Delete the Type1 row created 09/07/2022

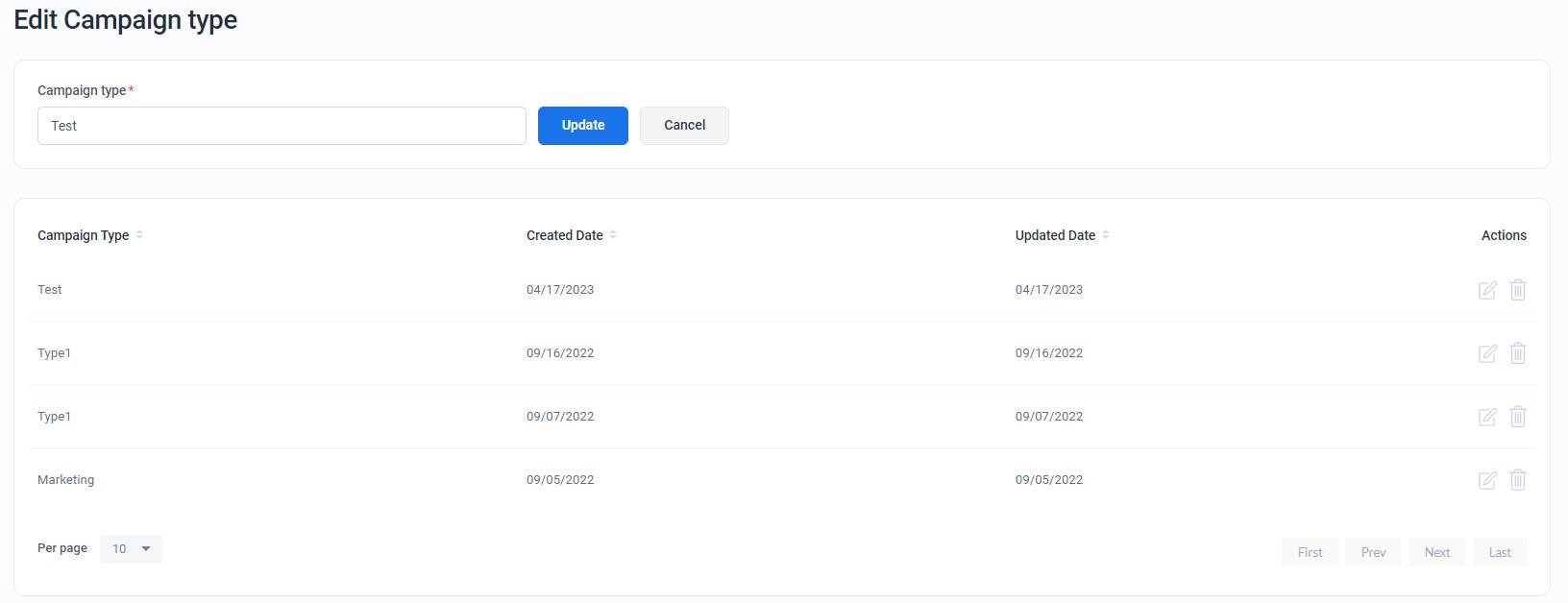coord(1518,416)
